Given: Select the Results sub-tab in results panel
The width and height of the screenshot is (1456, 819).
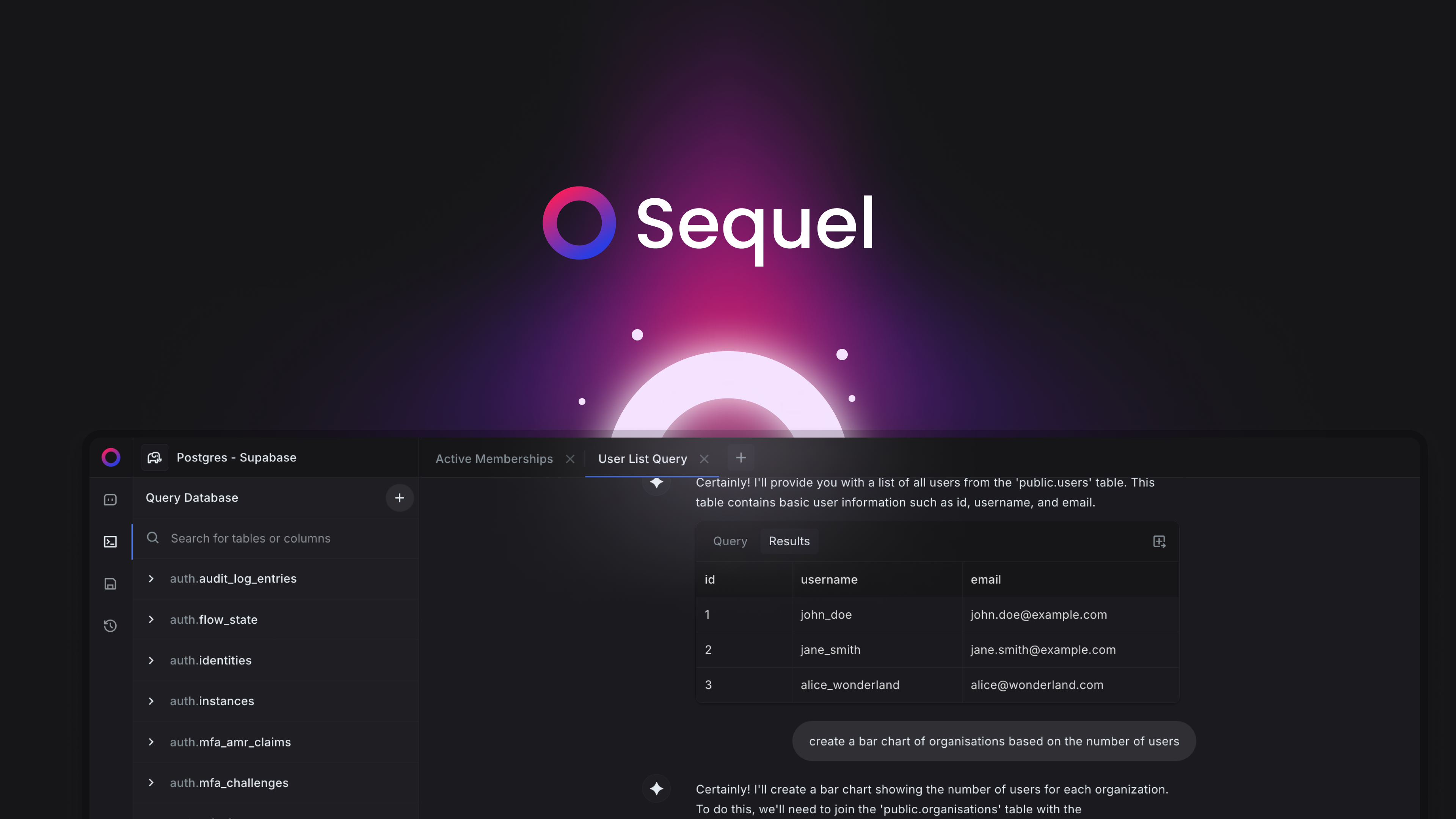Looking at the screenshot, I should pos(789,541).
